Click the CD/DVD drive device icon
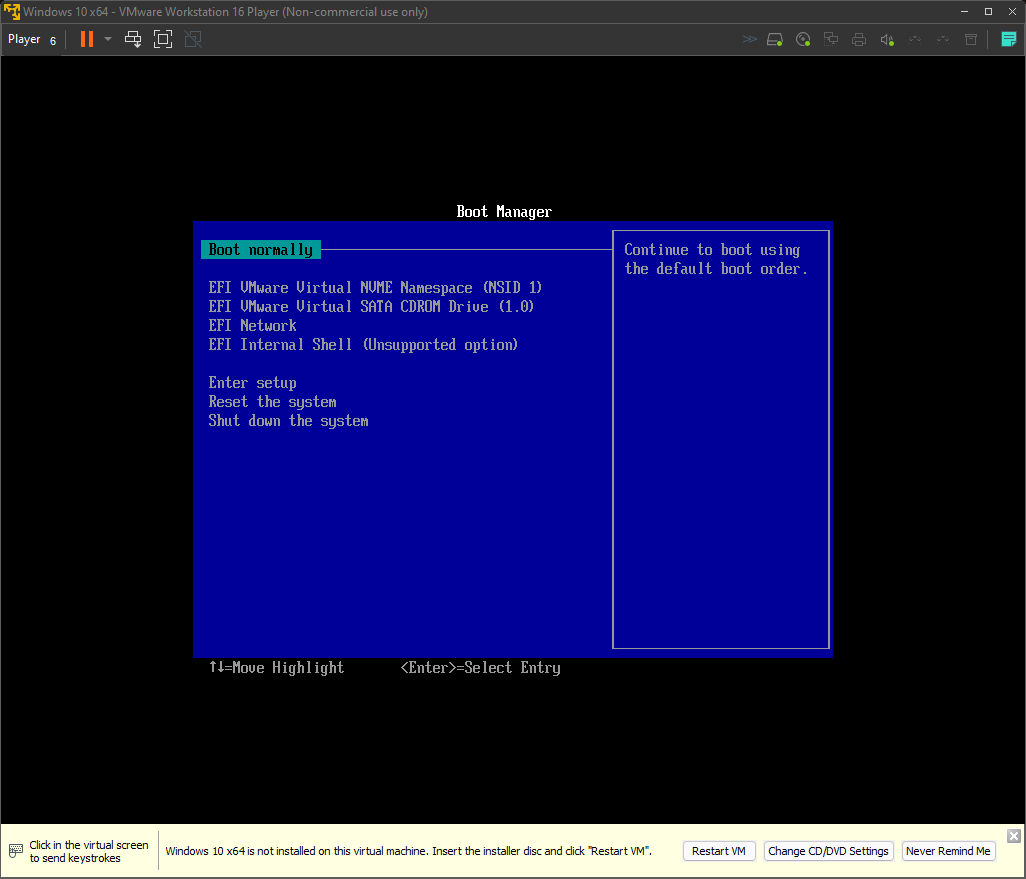Viewport: 1026px width, 879px height. [803, 40]
